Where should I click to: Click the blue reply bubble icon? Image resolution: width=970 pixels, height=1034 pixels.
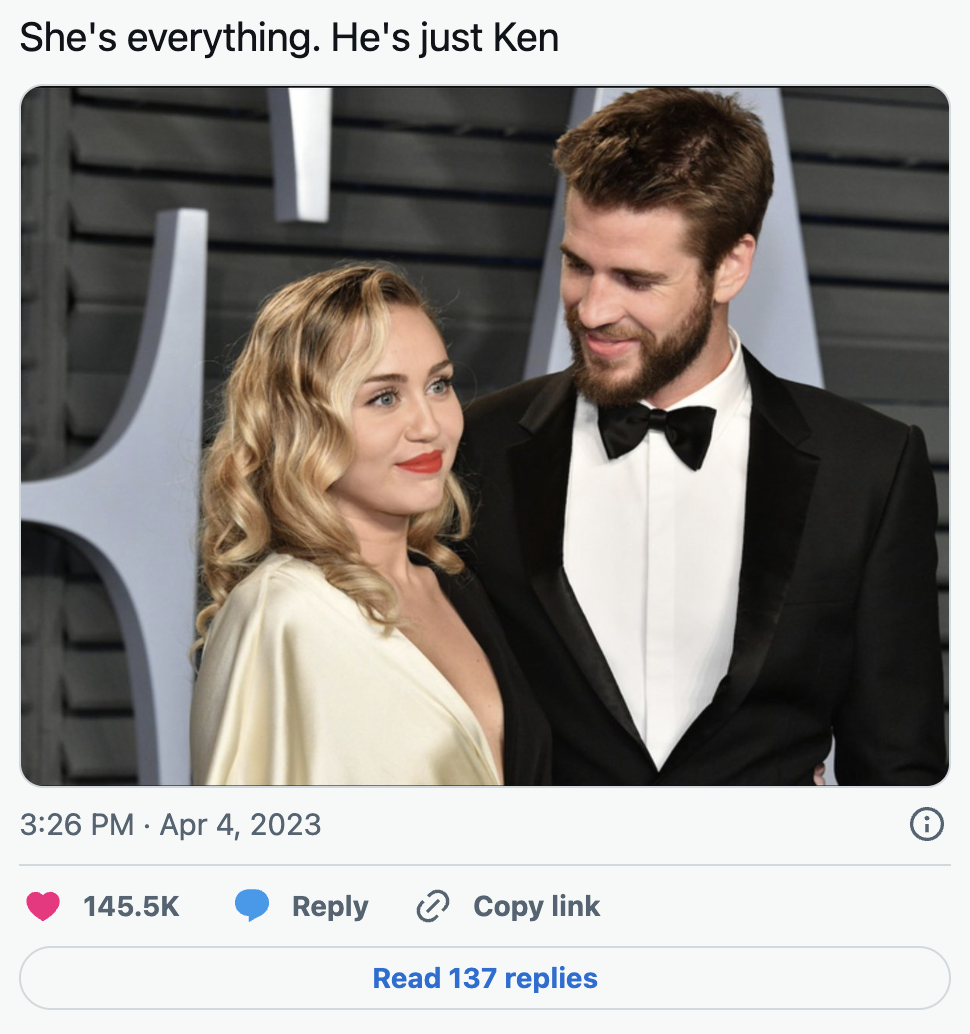point(251,907)
